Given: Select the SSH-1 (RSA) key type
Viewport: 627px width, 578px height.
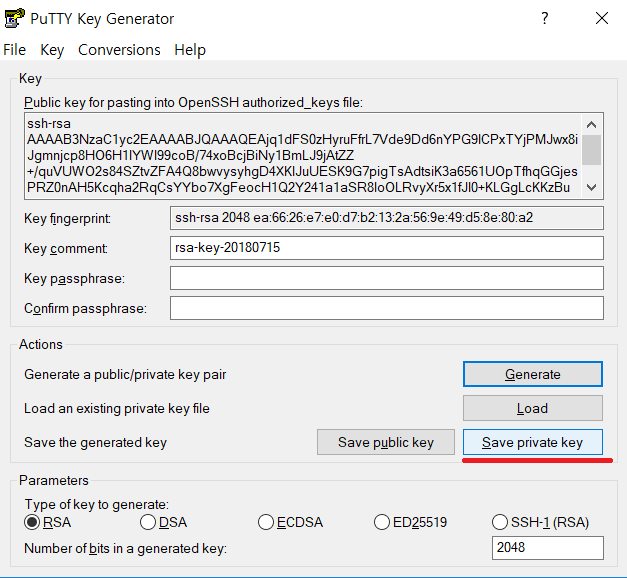Looking at the screenshot, I should click(x=540, y=522).
